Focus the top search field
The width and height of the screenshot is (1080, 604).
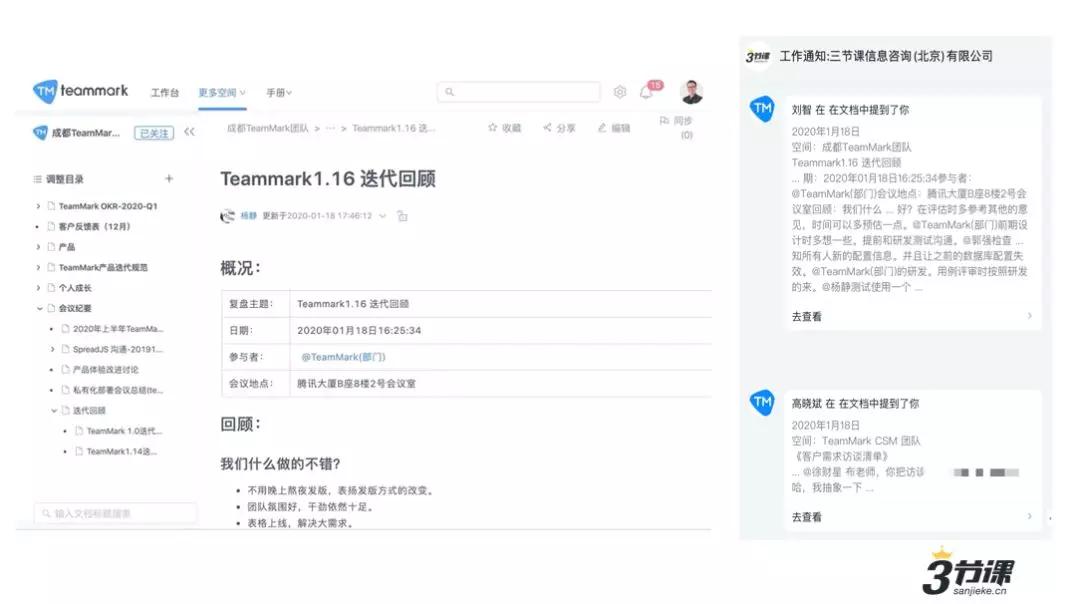click(x=519, y=92)
